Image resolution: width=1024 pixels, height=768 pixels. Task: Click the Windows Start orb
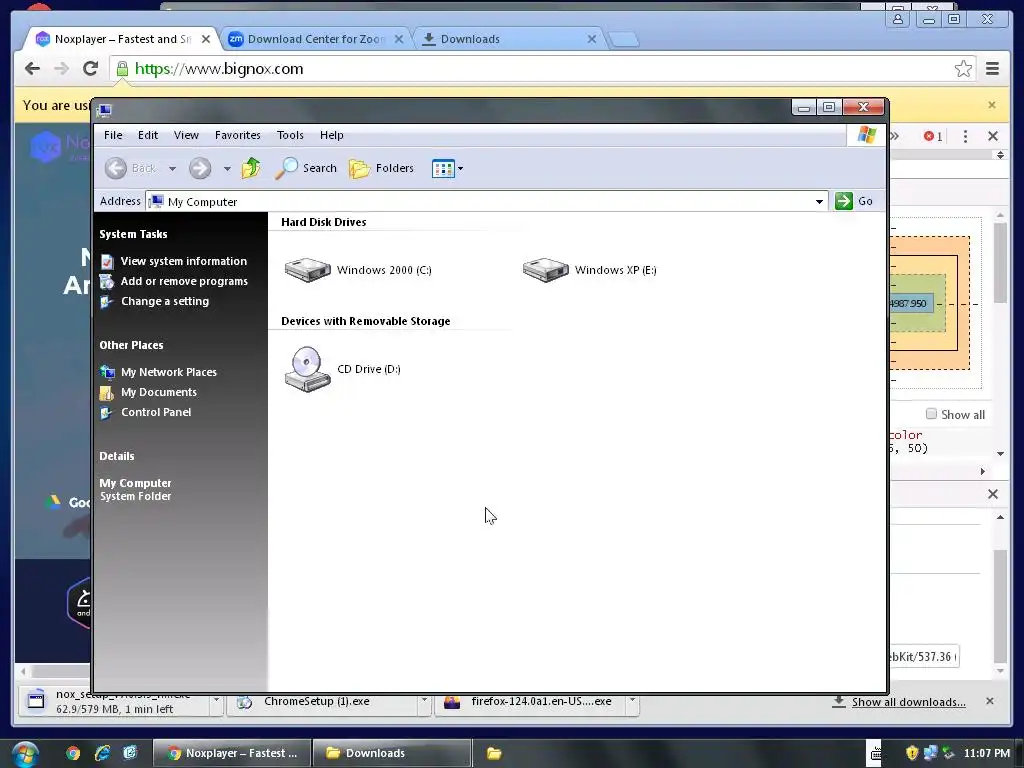click(25, 754)
